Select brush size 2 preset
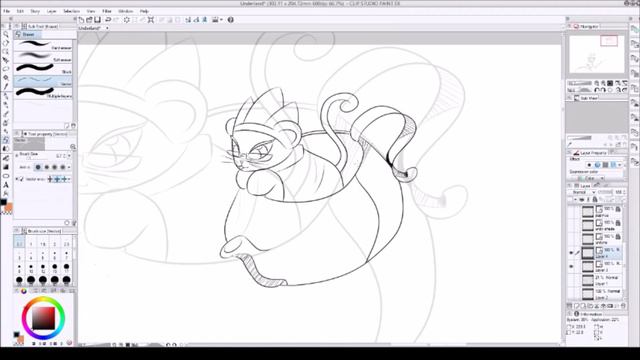This screenshot has width=640, height=360. pos(55,242)
